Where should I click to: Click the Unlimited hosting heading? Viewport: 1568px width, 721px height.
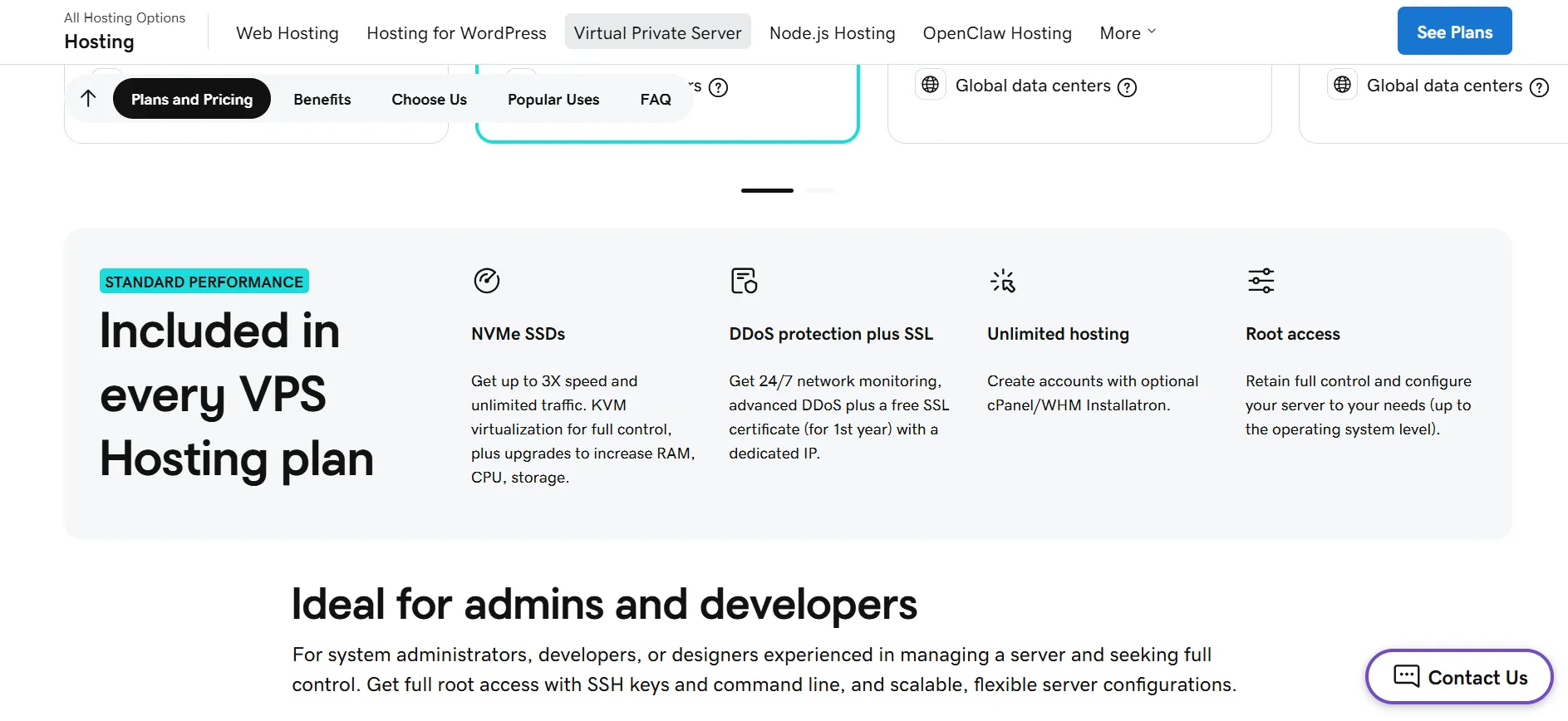pyautogui.click(x=1058, y=334)
